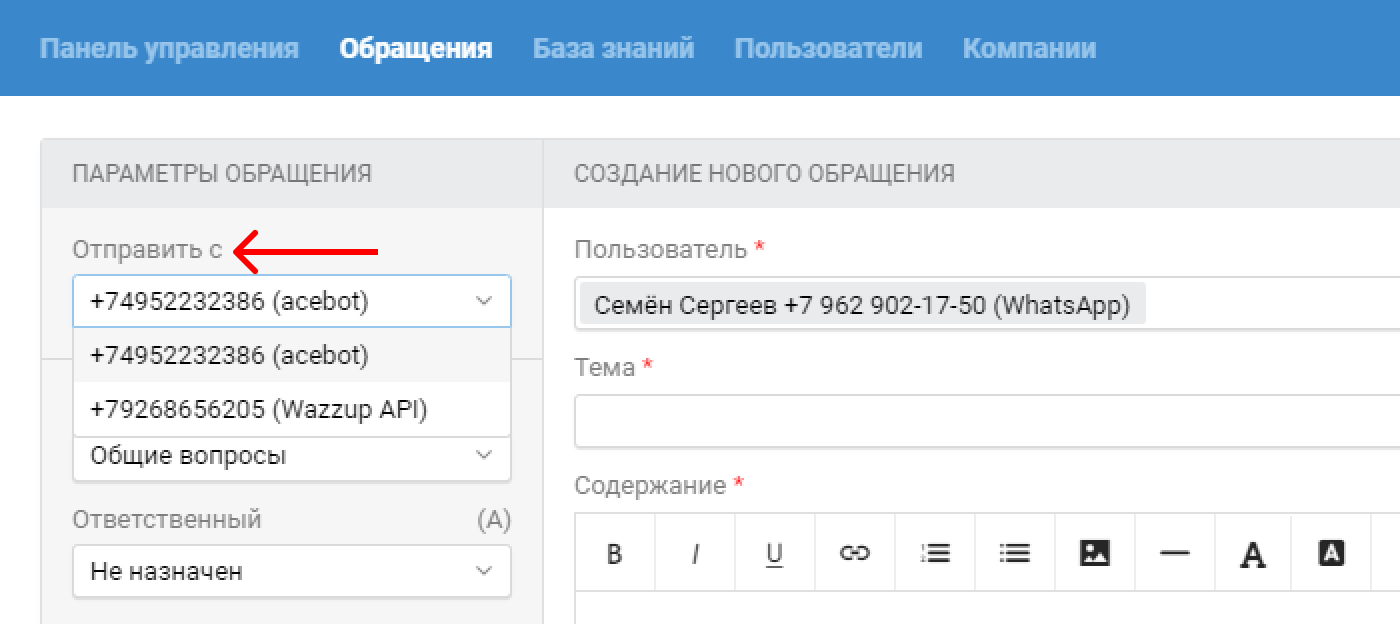Click the Ответственный label

(167, 520)
